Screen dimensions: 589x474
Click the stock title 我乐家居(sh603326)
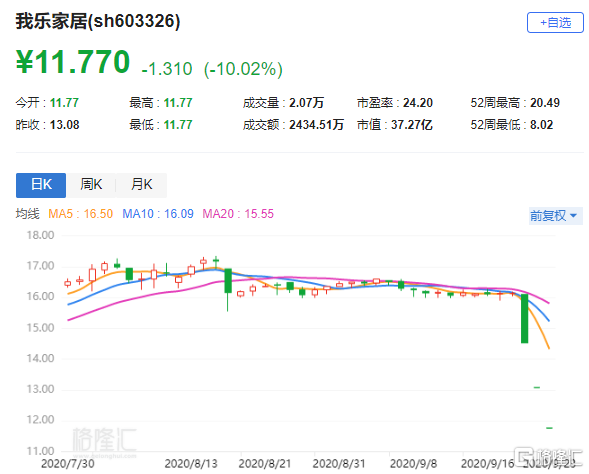pyautogui.click(x=98, y=21)
